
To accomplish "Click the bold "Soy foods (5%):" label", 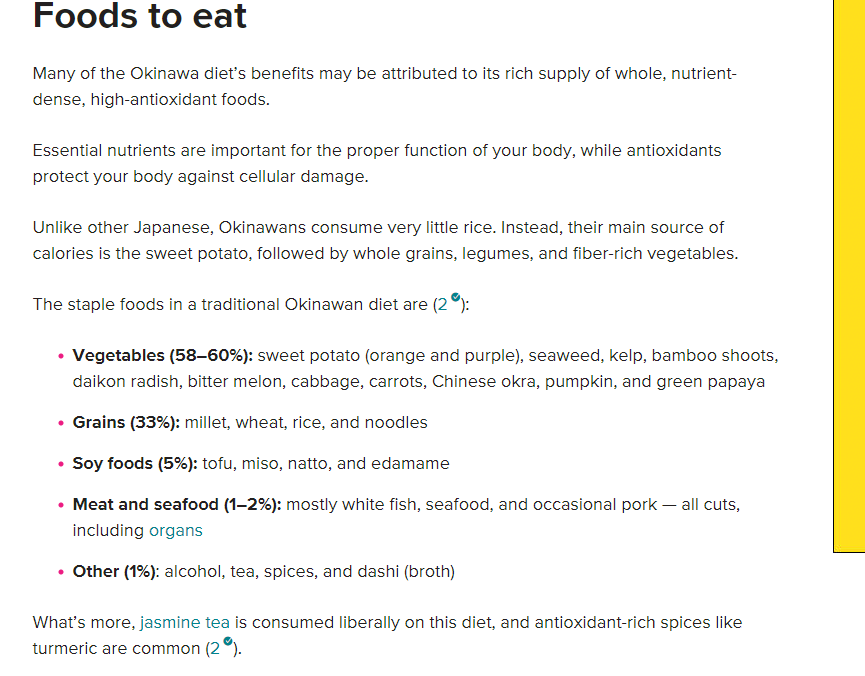I will tap(135, 464).
